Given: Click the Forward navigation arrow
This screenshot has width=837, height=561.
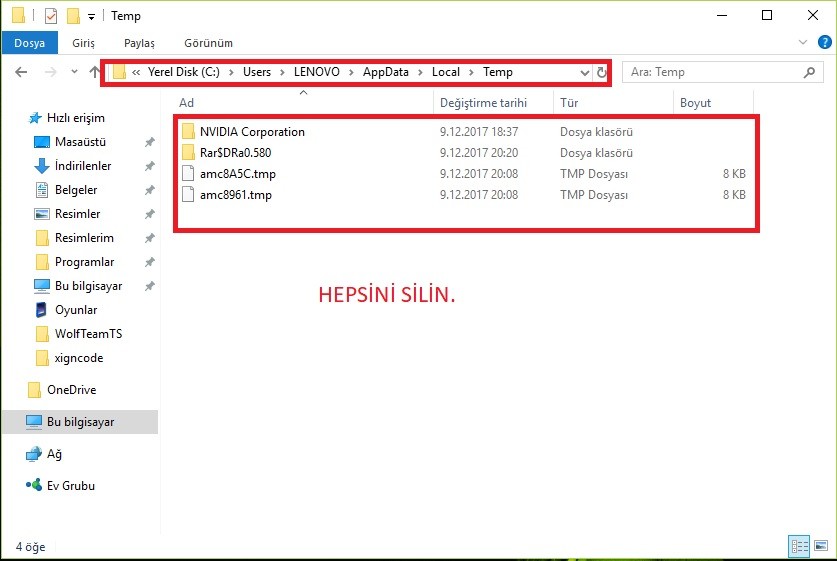Looking at the screenshot, I should [x=51, y=72].
